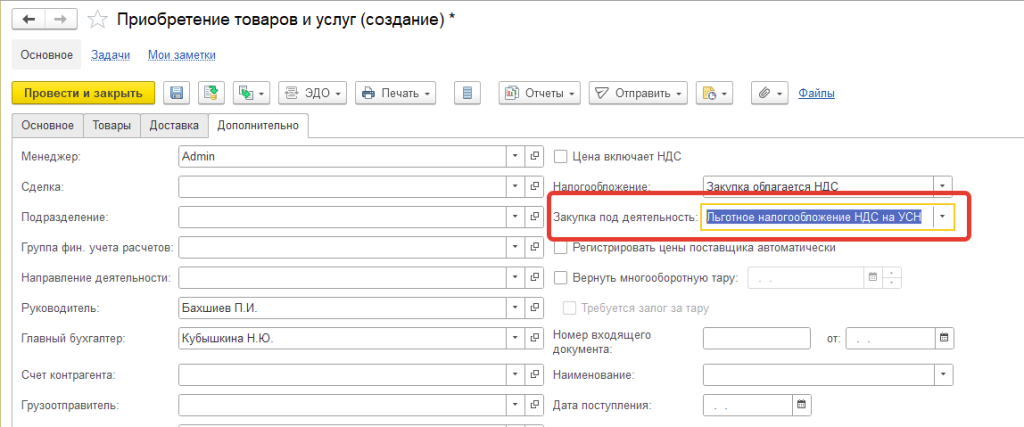Screen dimensions: 1024x427
Task: Open Мои заметки link
Action: (182, 55)
